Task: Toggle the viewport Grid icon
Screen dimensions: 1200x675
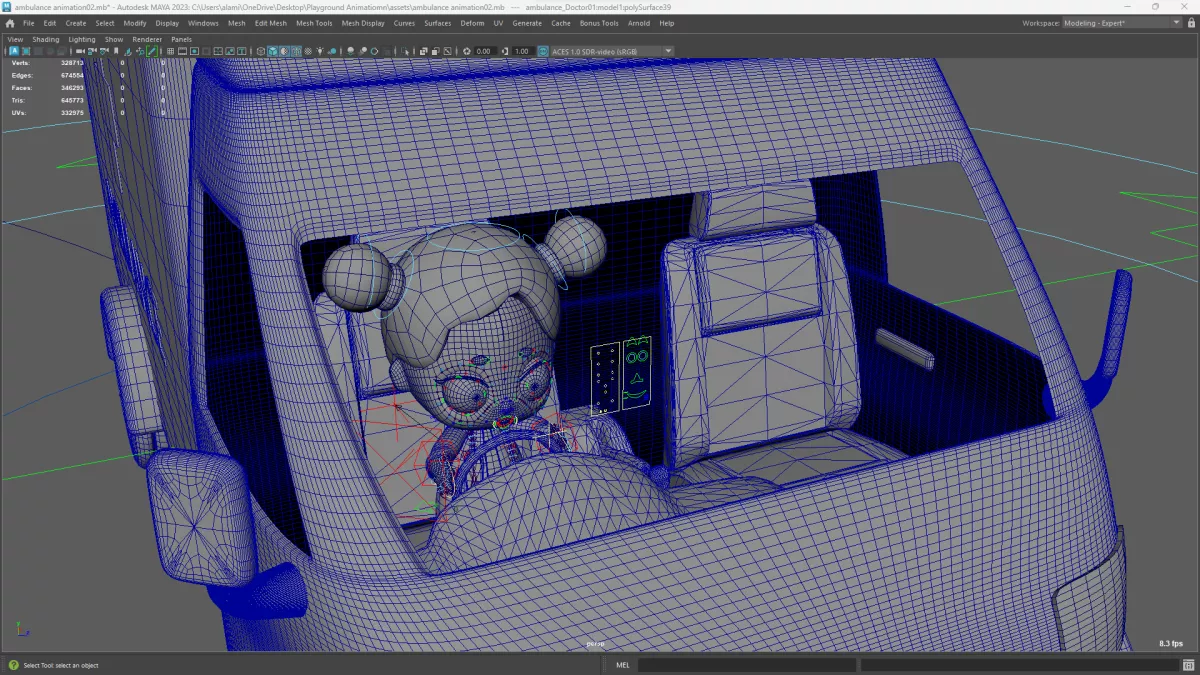Action: (170, 51)
